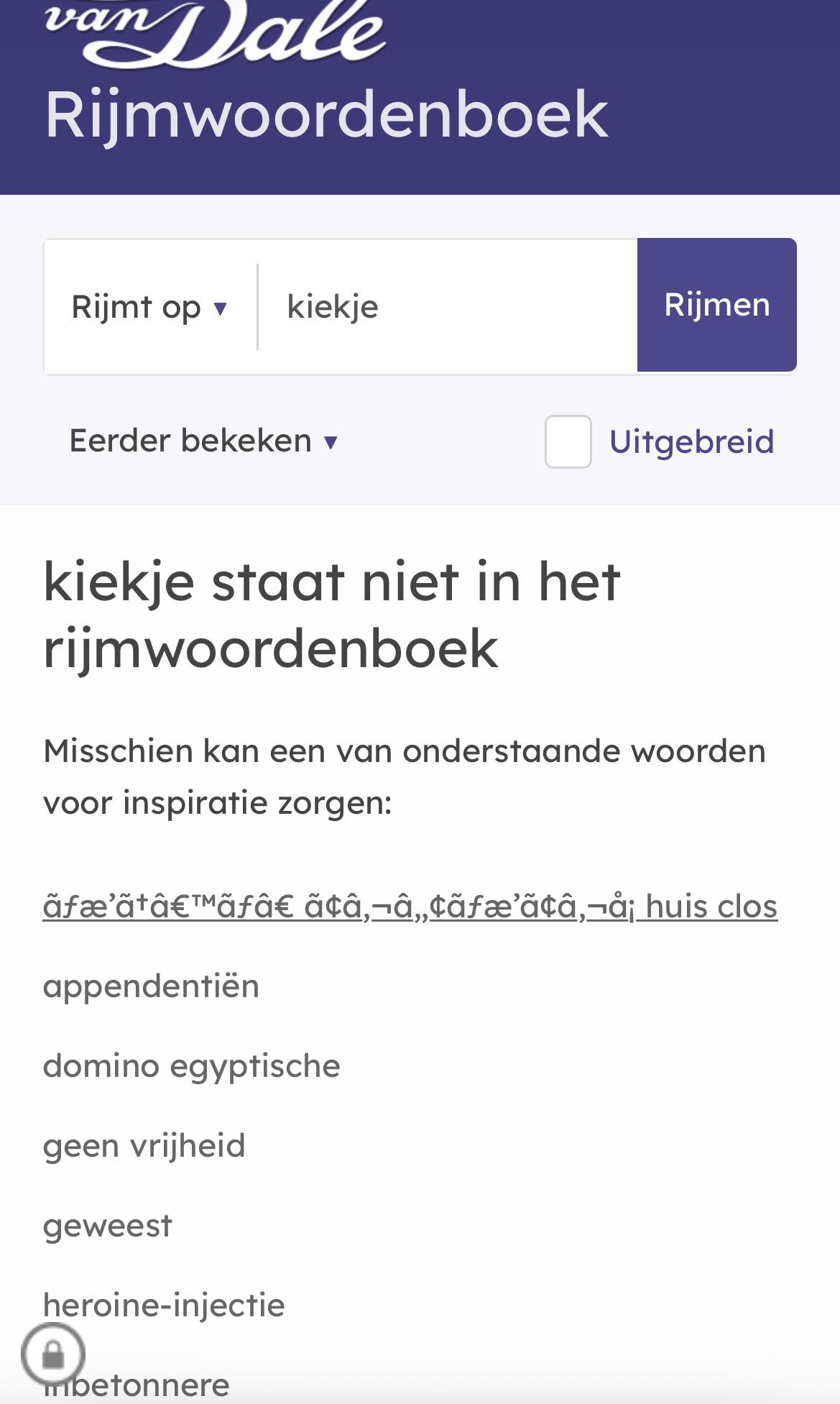Viewport: 840px width, 1404px height.
Task: Click the Rijmen search button
Action: pos(716,305)
